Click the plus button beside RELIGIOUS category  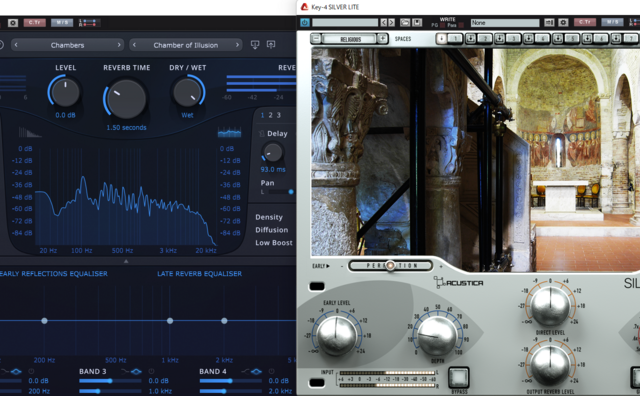click(382, 39)
